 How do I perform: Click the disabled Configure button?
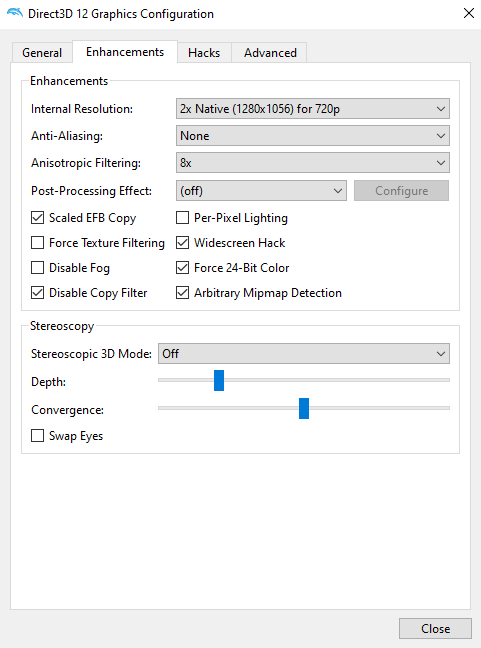click(401, 191)
